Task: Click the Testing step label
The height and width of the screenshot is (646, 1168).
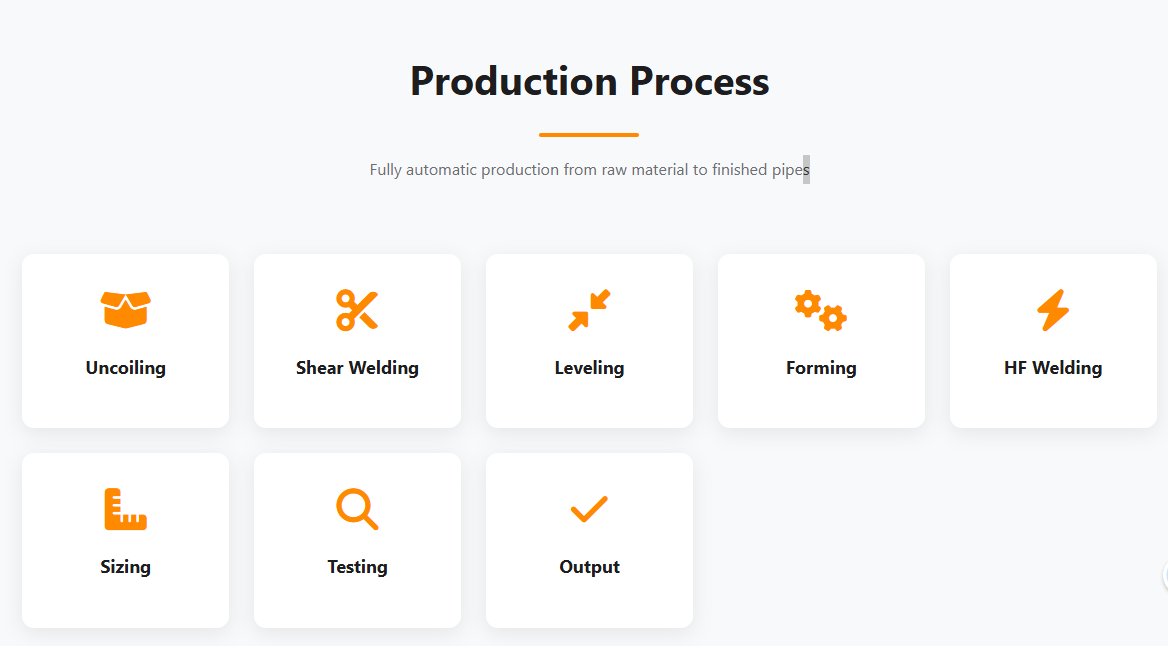Action: click(357, 567)
